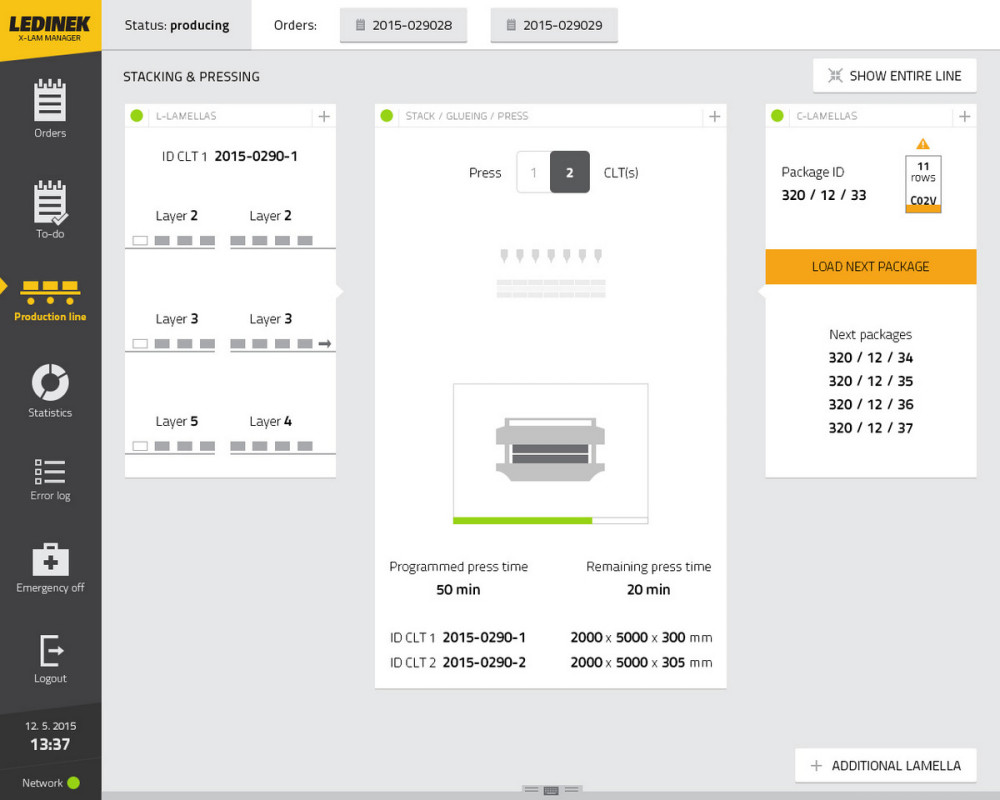Click the Load Next Package button

click(x=870, y=267)
